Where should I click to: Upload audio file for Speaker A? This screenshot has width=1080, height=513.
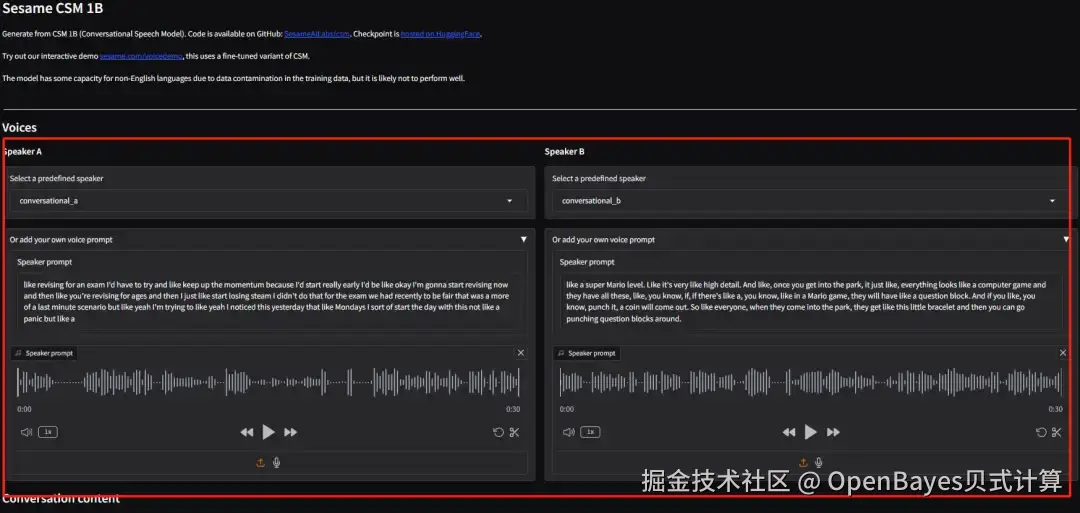click(260, 463)
